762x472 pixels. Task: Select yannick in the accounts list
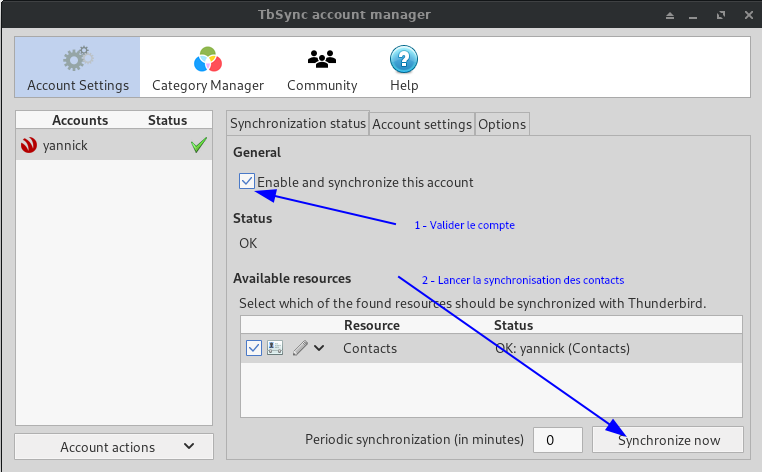pos(66,146)
